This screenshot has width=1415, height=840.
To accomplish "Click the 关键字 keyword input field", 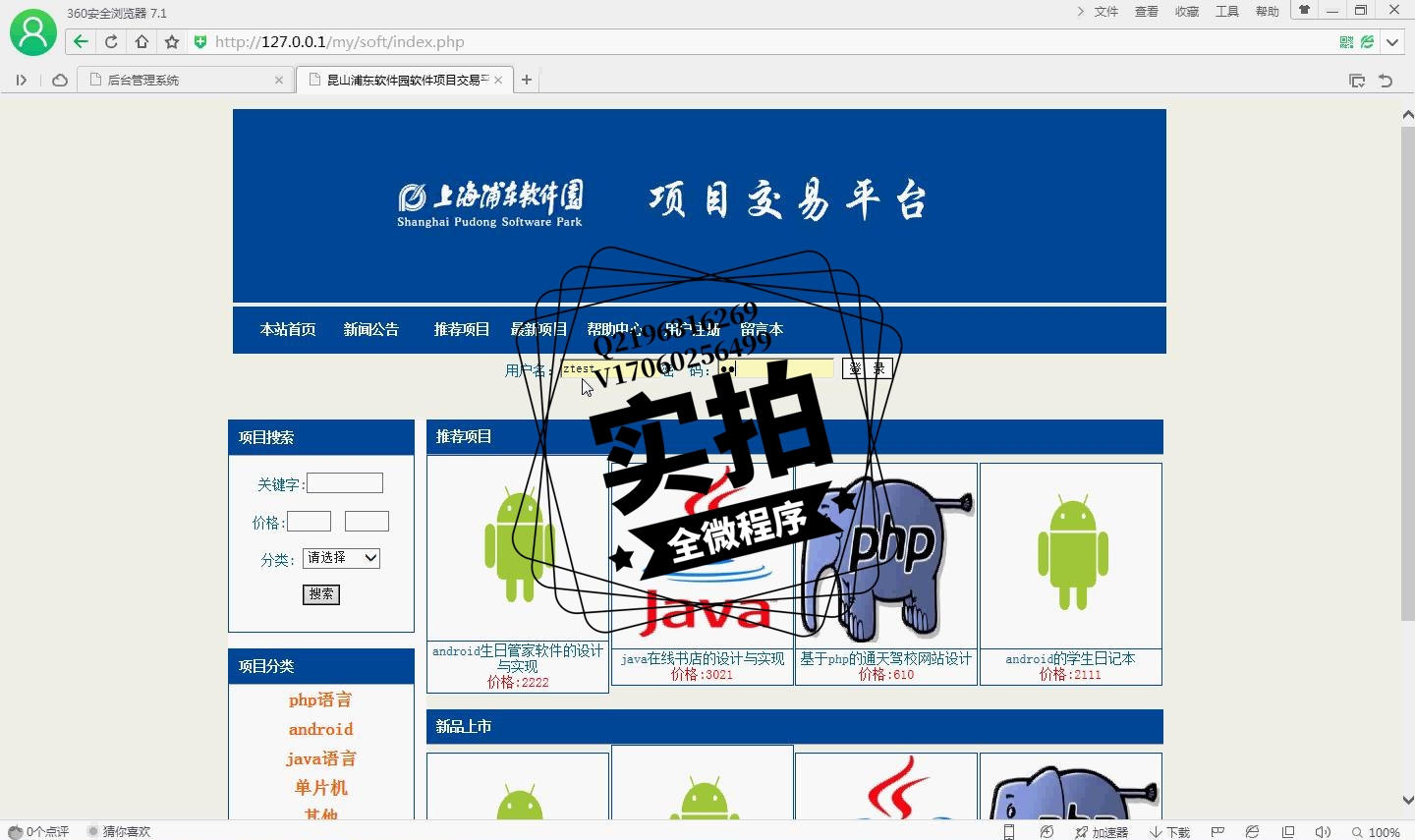I will [x=345, y=482].
